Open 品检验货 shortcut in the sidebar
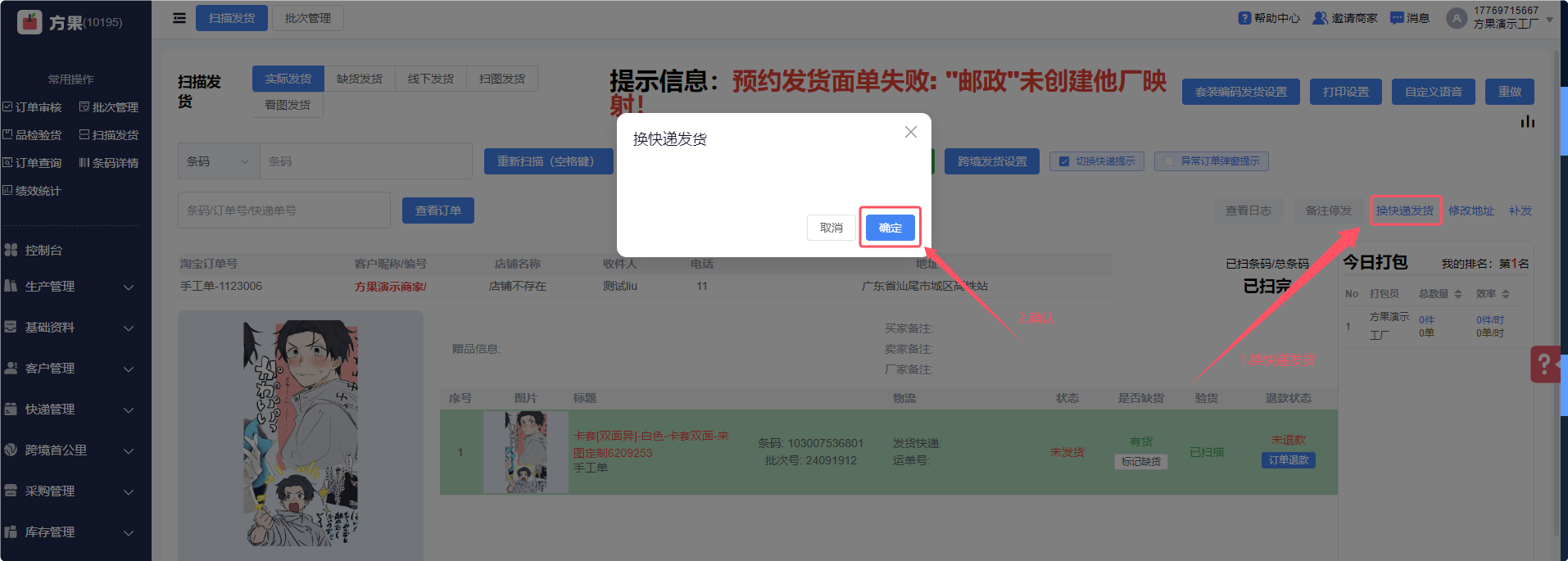Image resolution: width=1568 pixels, height=561 pixels. click(x=32, y=135)
